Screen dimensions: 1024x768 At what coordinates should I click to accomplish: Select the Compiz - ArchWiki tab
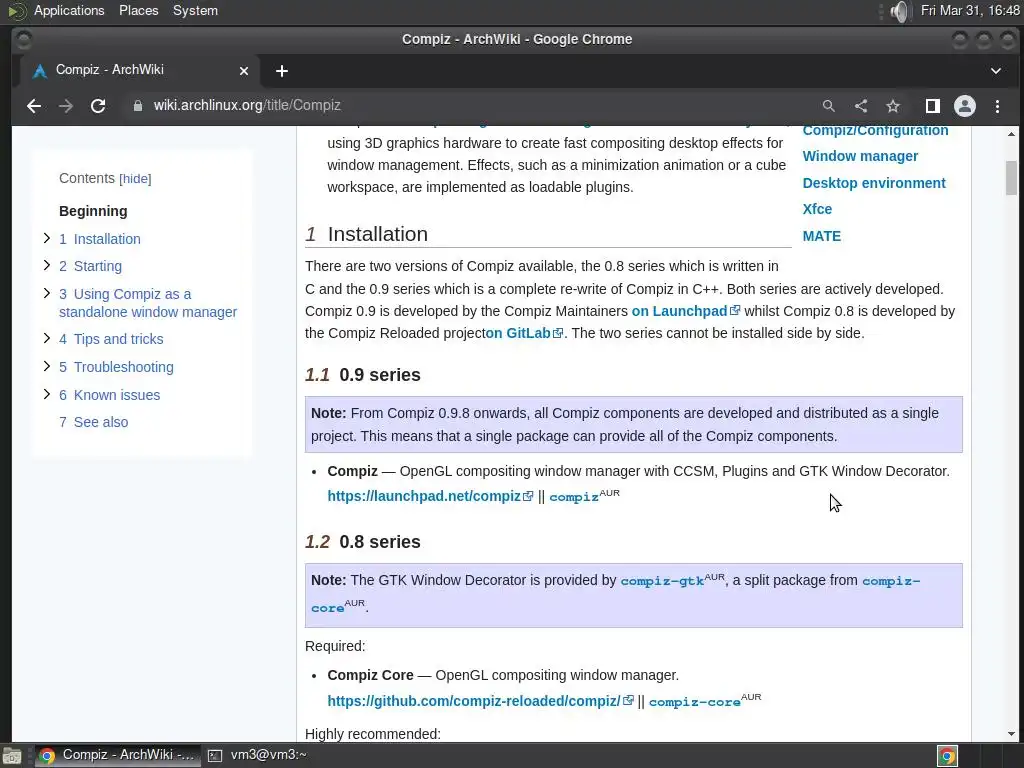pyautogui.click(x=140, y=71)
